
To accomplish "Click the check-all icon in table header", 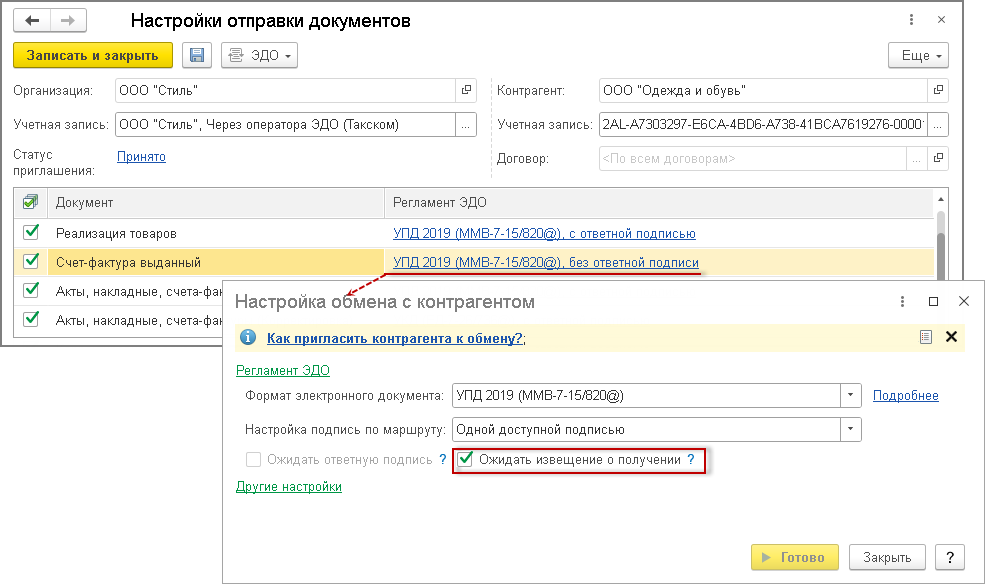I will [x=30, y=202].
